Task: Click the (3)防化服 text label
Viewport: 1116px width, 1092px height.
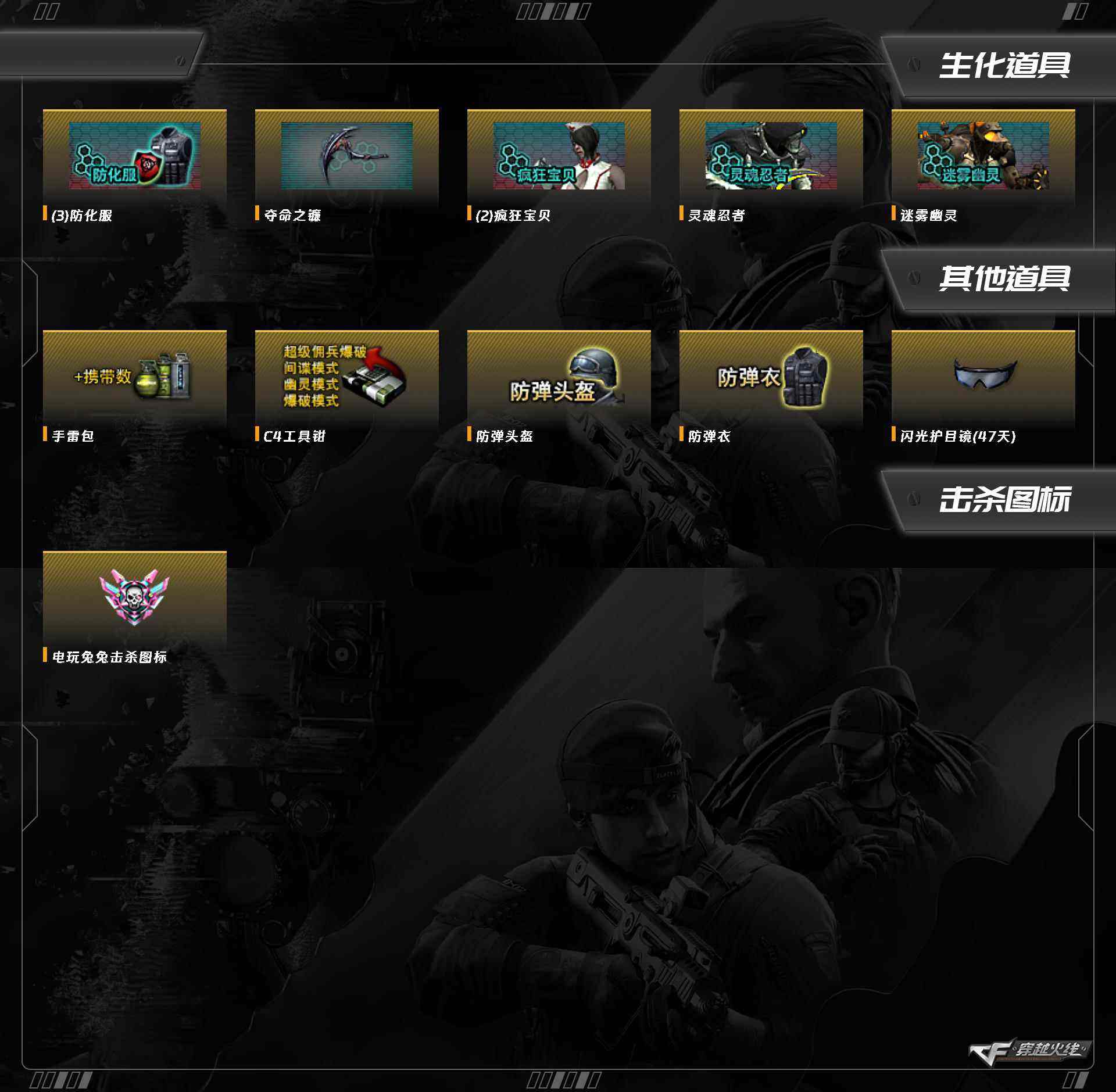Action: coord(82,216)
